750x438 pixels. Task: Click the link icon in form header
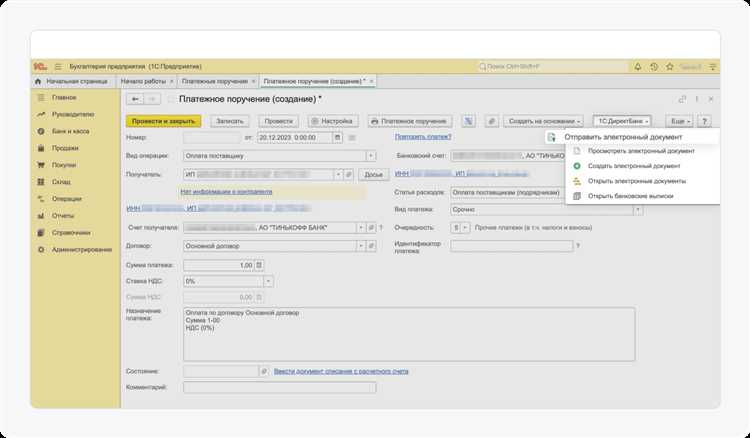click(x=682, y=99)
